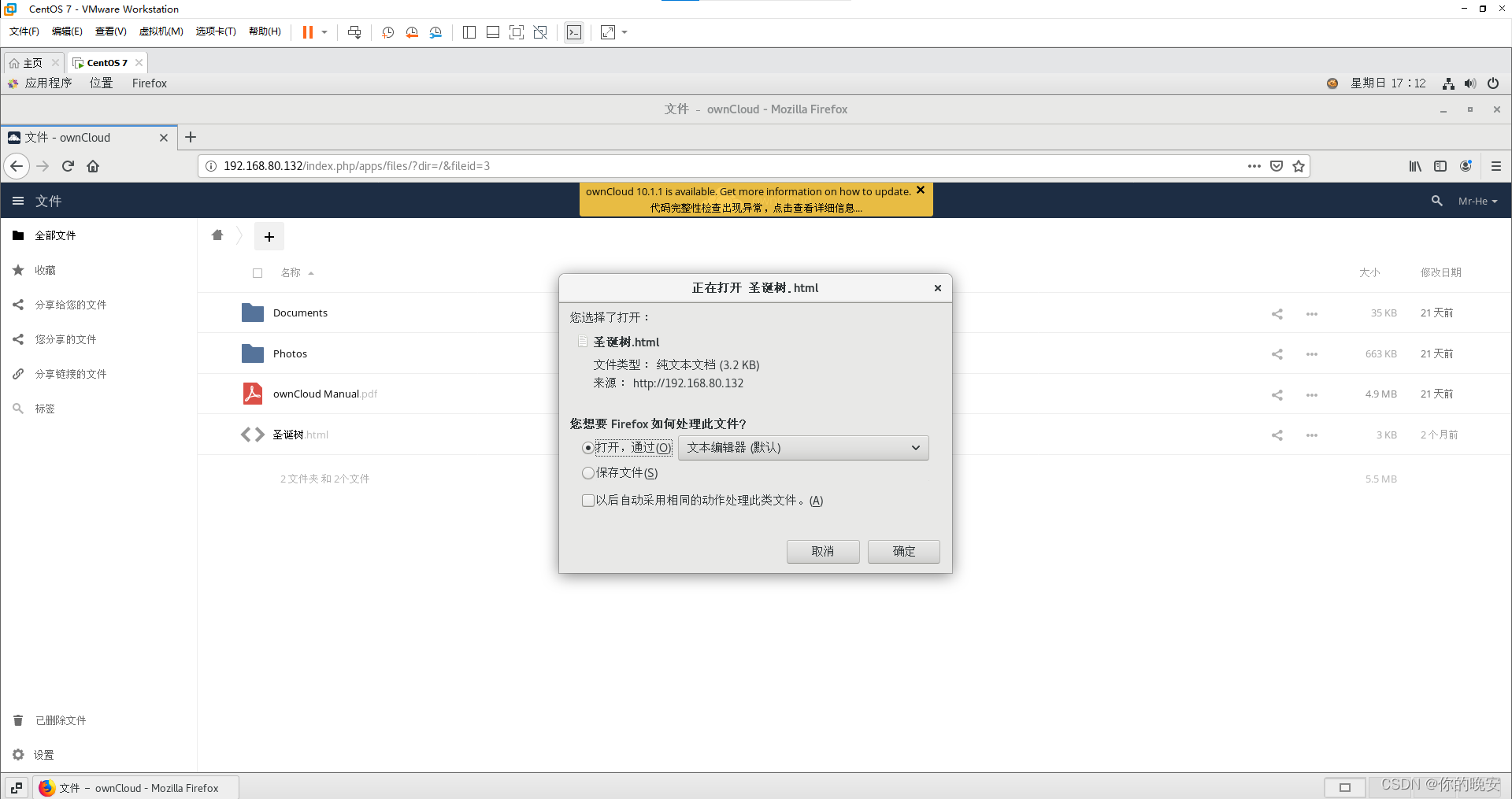This screenshot has width=1512, height=799.
Task: Select the 打开，通过 radio option
Action: pyautogui.click(x=588, y=448)
